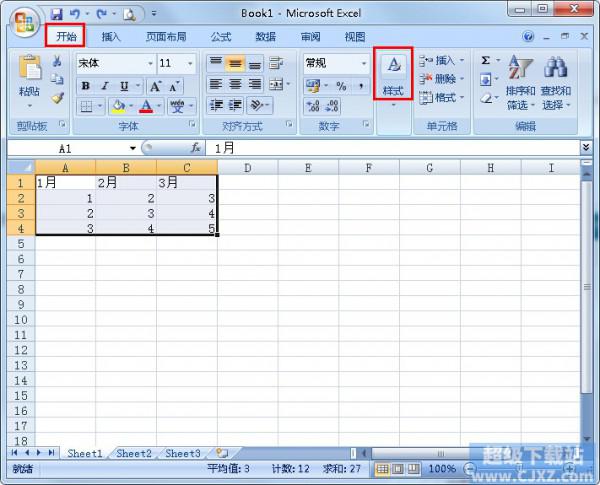600x485 pixels.
Task: Select the Sheet2 worksheet tab
Action: coord(134,453)
